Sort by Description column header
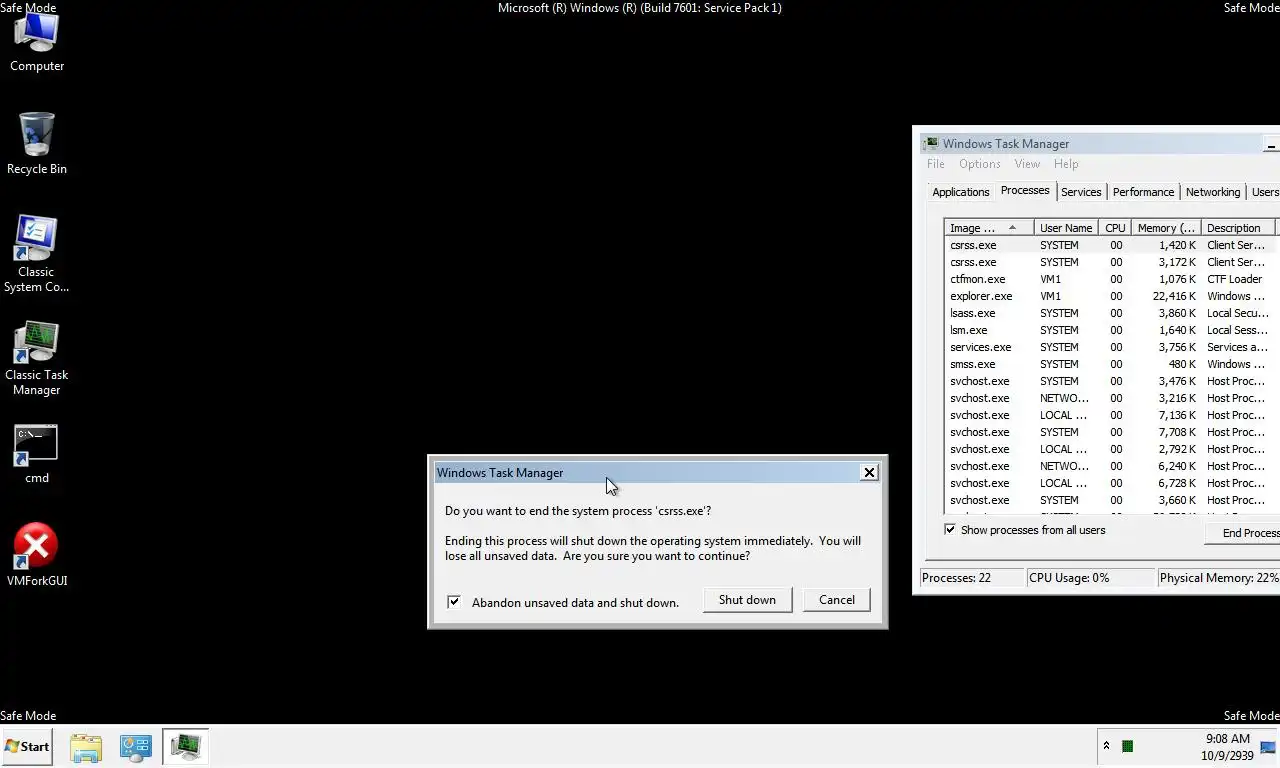The height and width of the screenshot is (768, 1280). coord(1238,228)
